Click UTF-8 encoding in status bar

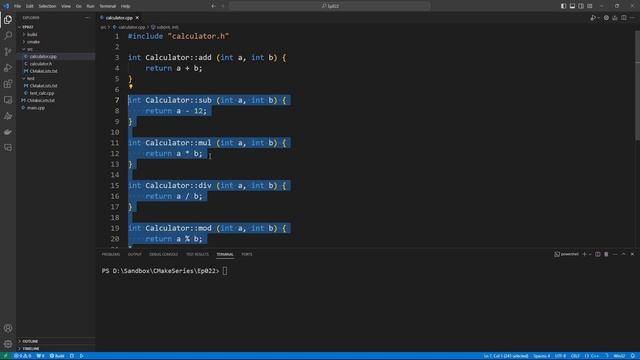pos(560,356)
